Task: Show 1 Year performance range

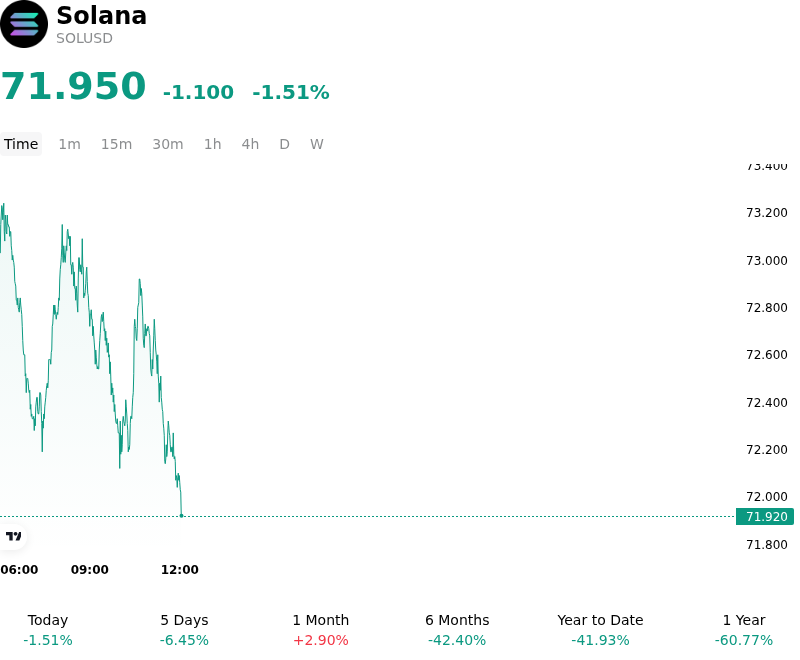Action: 744,630
